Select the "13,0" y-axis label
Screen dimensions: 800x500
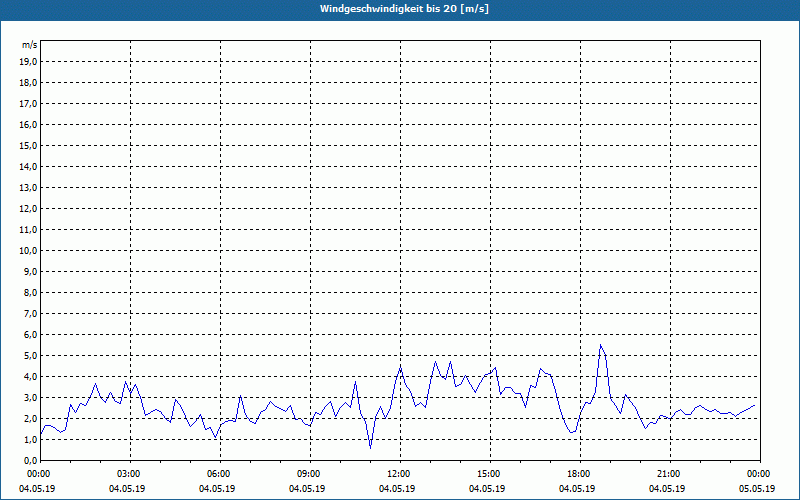pos(28,188)
